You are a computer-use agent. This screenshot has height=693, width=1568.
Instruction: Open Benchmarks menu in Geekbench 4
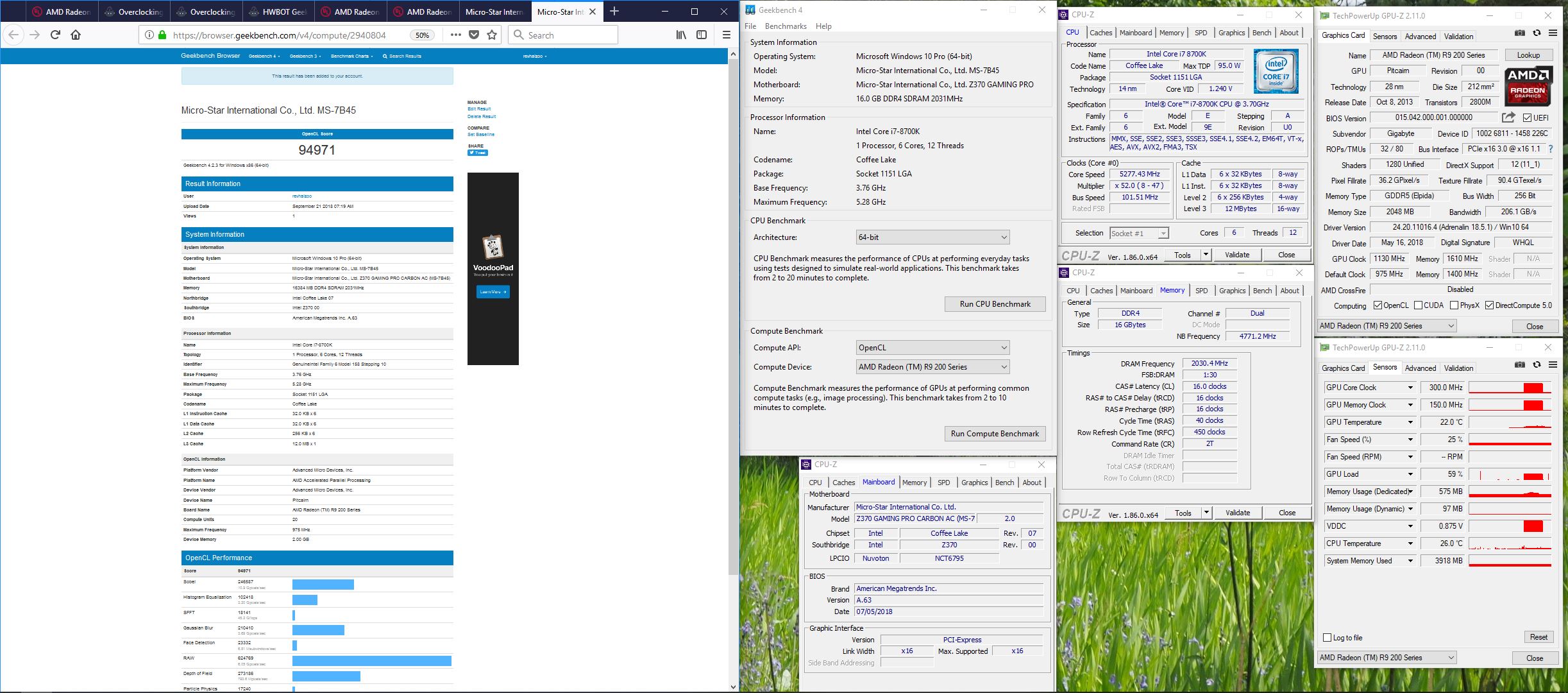(786, 26)
